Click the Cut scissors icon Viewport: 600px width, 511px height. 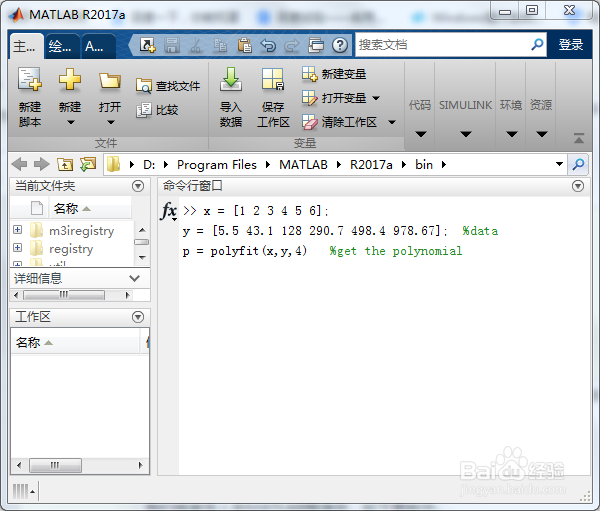196,45
